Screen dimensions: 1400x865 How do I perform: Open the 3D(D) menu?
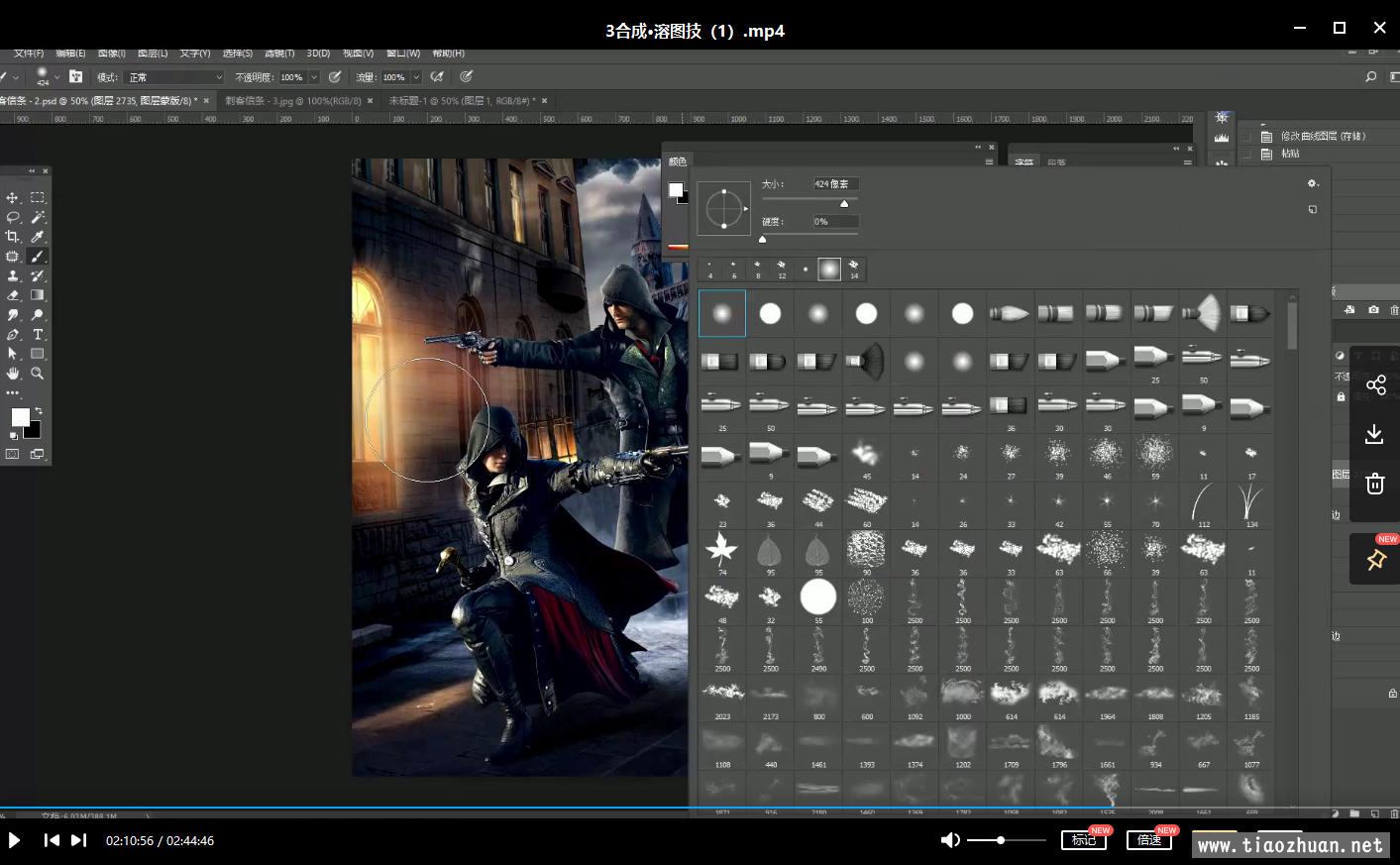pos(318,54)
